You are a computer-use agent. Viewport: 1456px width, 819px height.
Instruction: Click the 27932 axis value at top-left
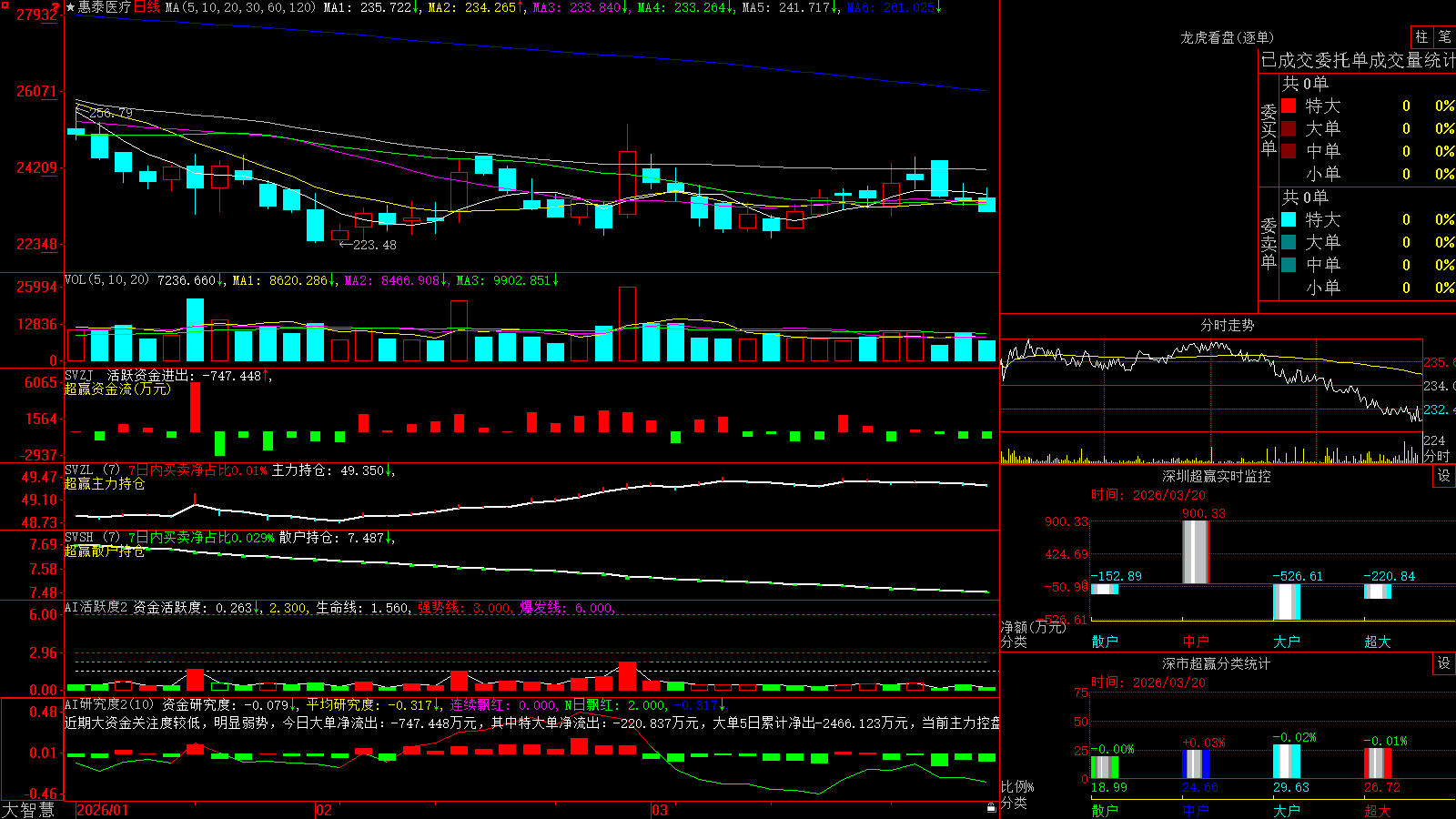[x=36, y=15]
